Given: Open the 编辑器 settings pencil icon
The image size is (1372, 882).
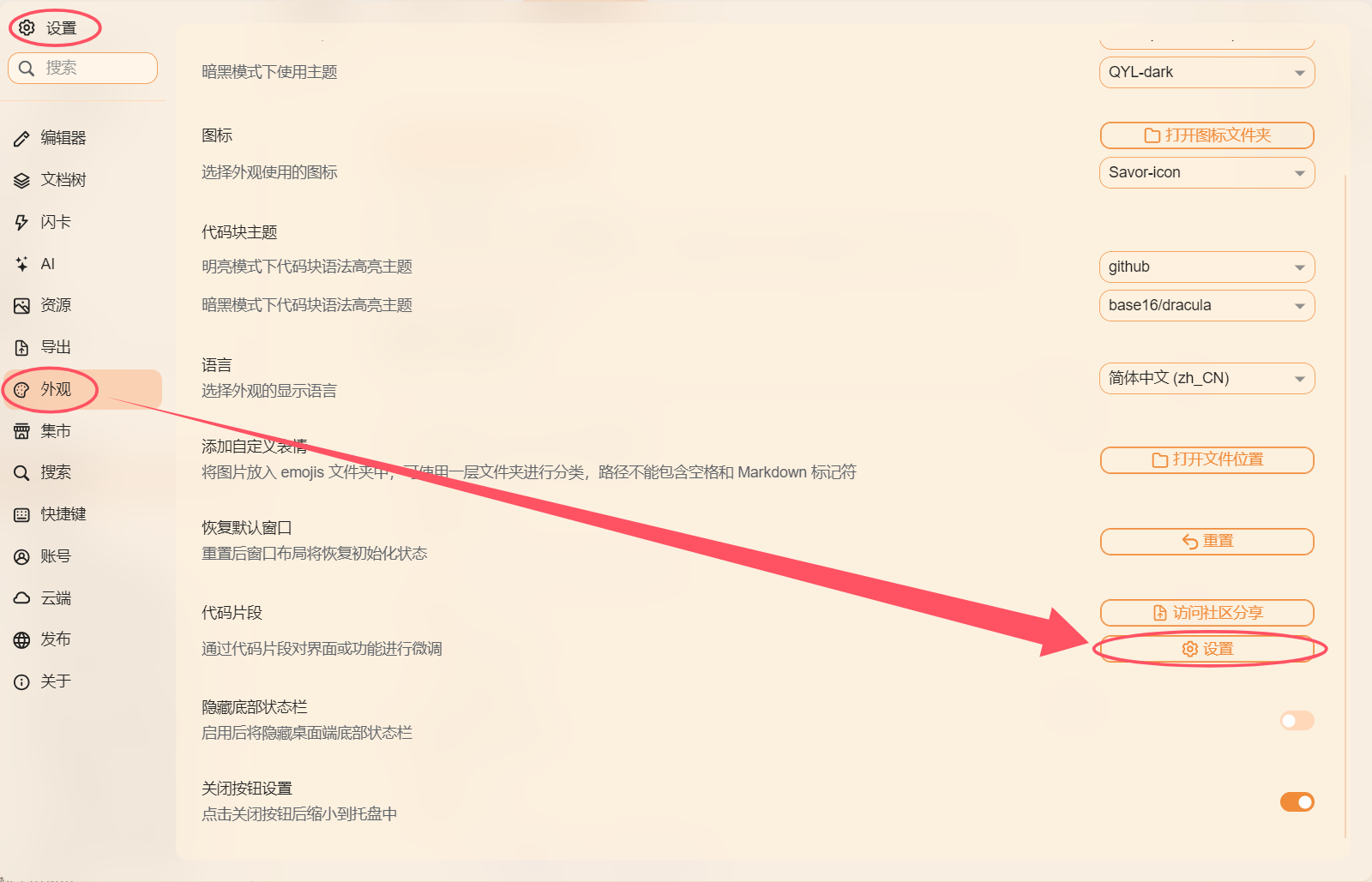Looking at the screenshot, I should [x=21, y=138].
